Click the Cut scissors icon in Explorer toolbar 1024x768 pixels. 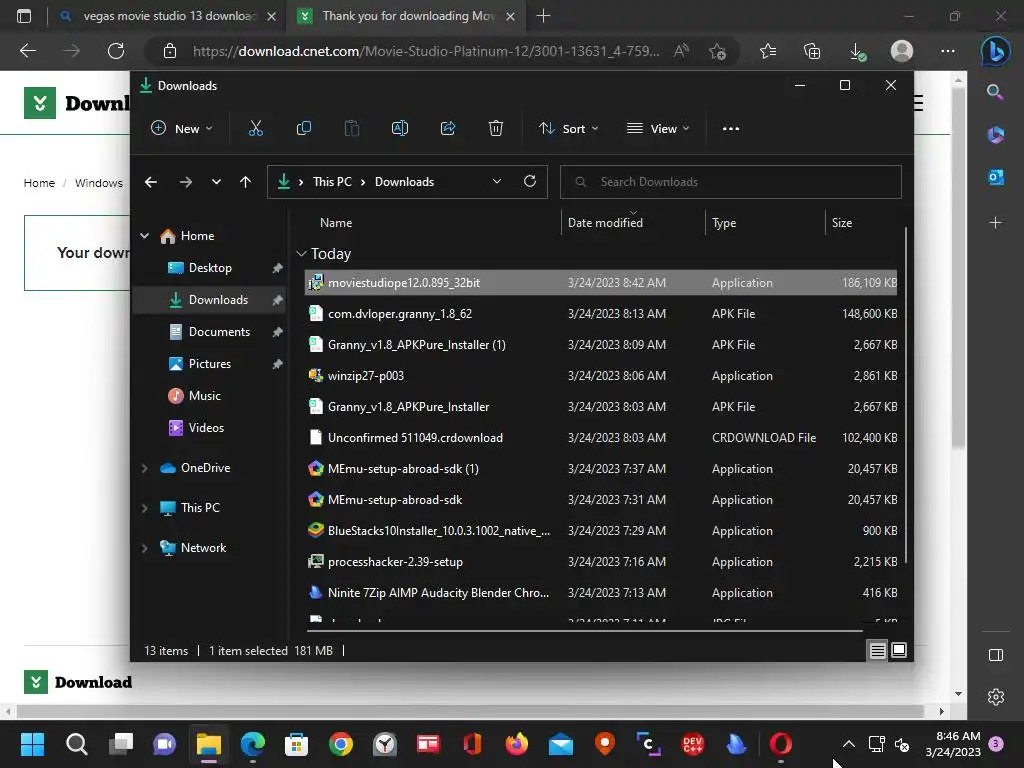(x=255, y=129)
